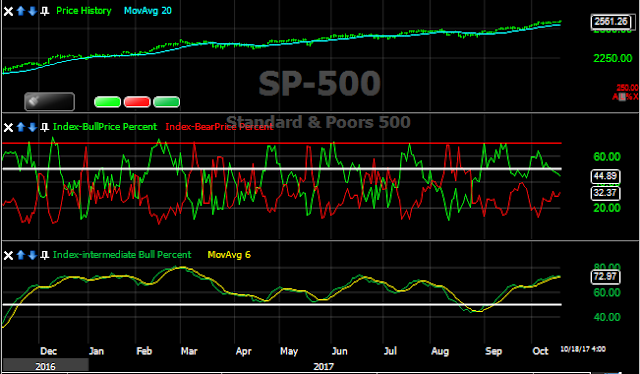Screen dimensions: 640x374
Task: Select the MovAvg 6 legend label
Action: (x=229, y=255)
